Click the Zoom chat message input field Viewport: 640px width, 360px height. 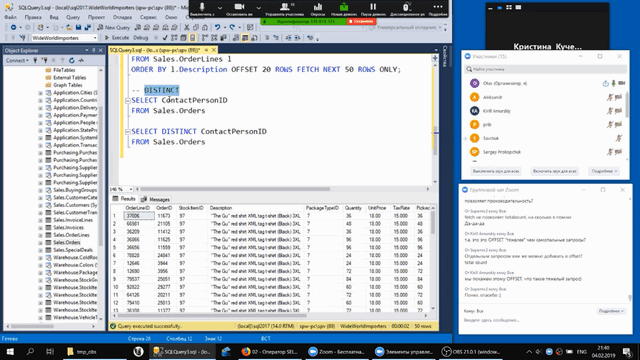pos(545,320)
